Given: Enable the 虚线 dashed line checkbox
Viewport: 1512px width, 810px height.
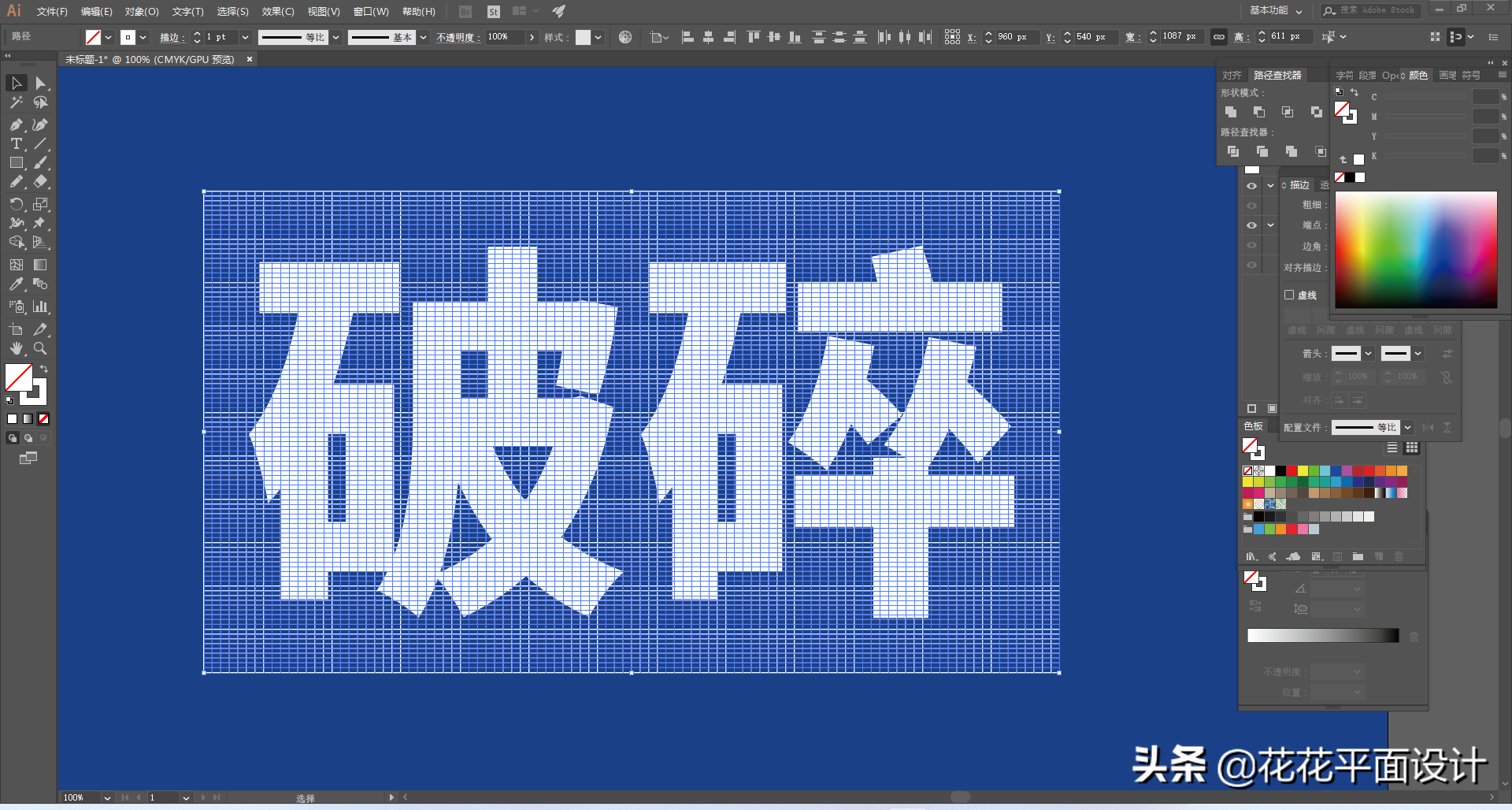Looking at the screenshot, I should tap(1289, 295).
